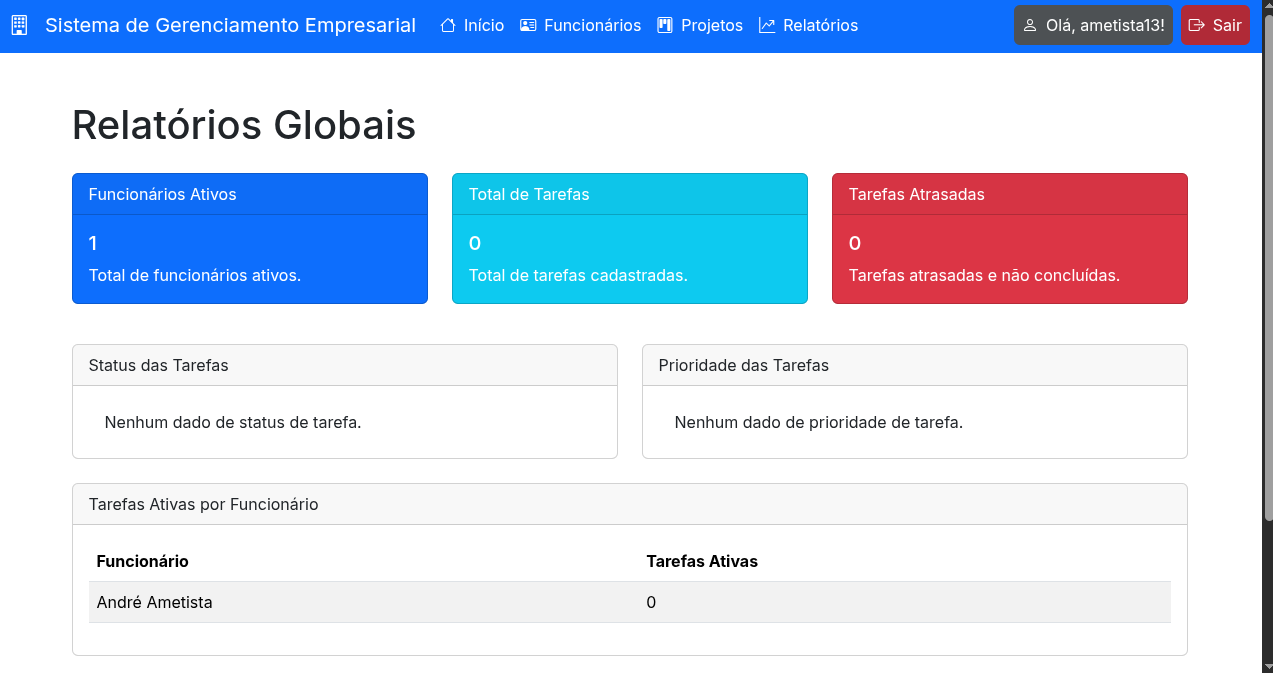Click the ID card icon beside Funcionários
Screen dimensions: 1273x673
528,25
